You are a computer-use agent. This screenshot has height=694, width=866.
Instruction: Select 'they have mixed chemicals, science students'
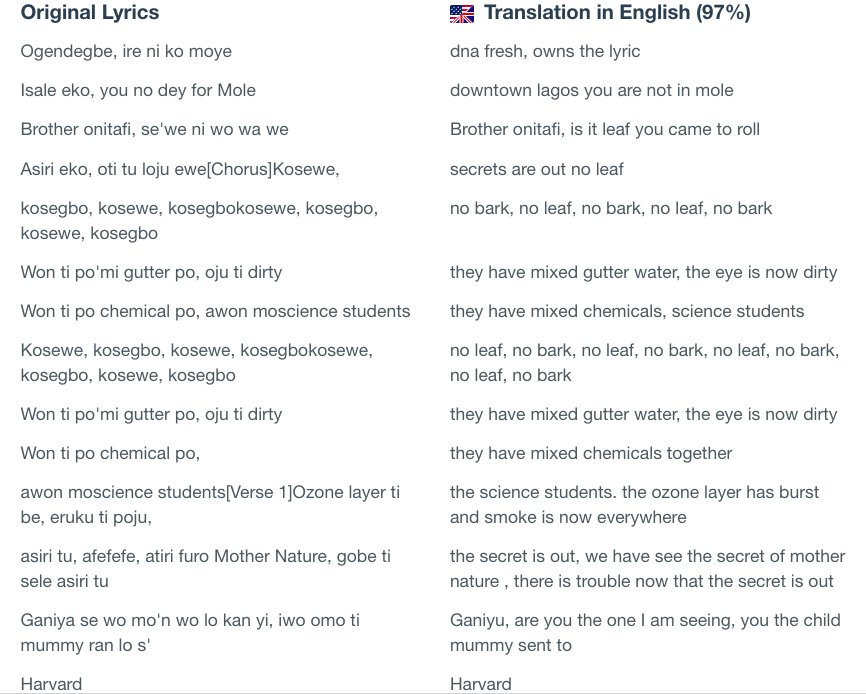pyautogui.click(x=627, y=311)
